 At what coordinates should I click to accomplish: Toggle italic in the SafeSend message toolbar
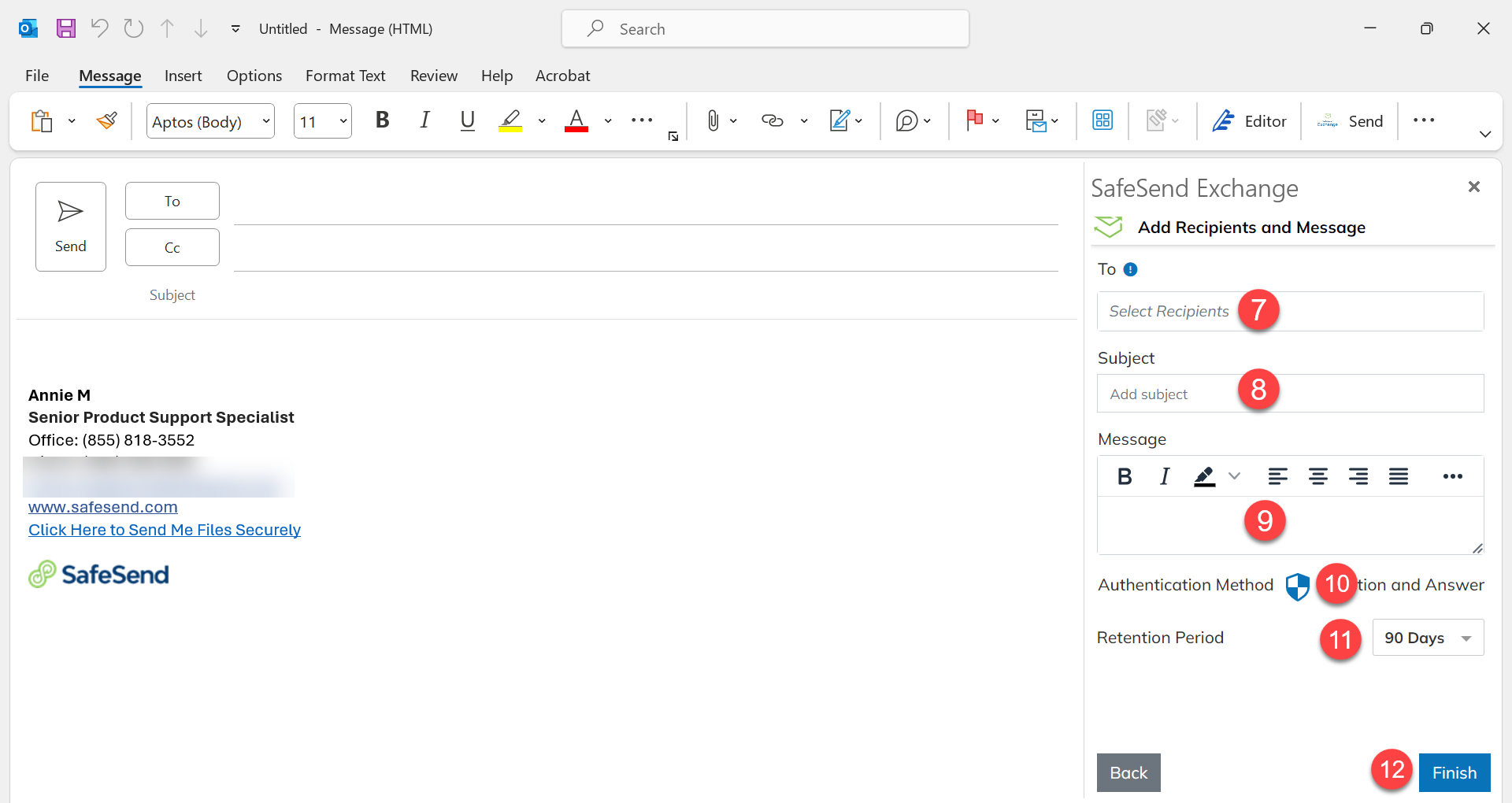1164,476
